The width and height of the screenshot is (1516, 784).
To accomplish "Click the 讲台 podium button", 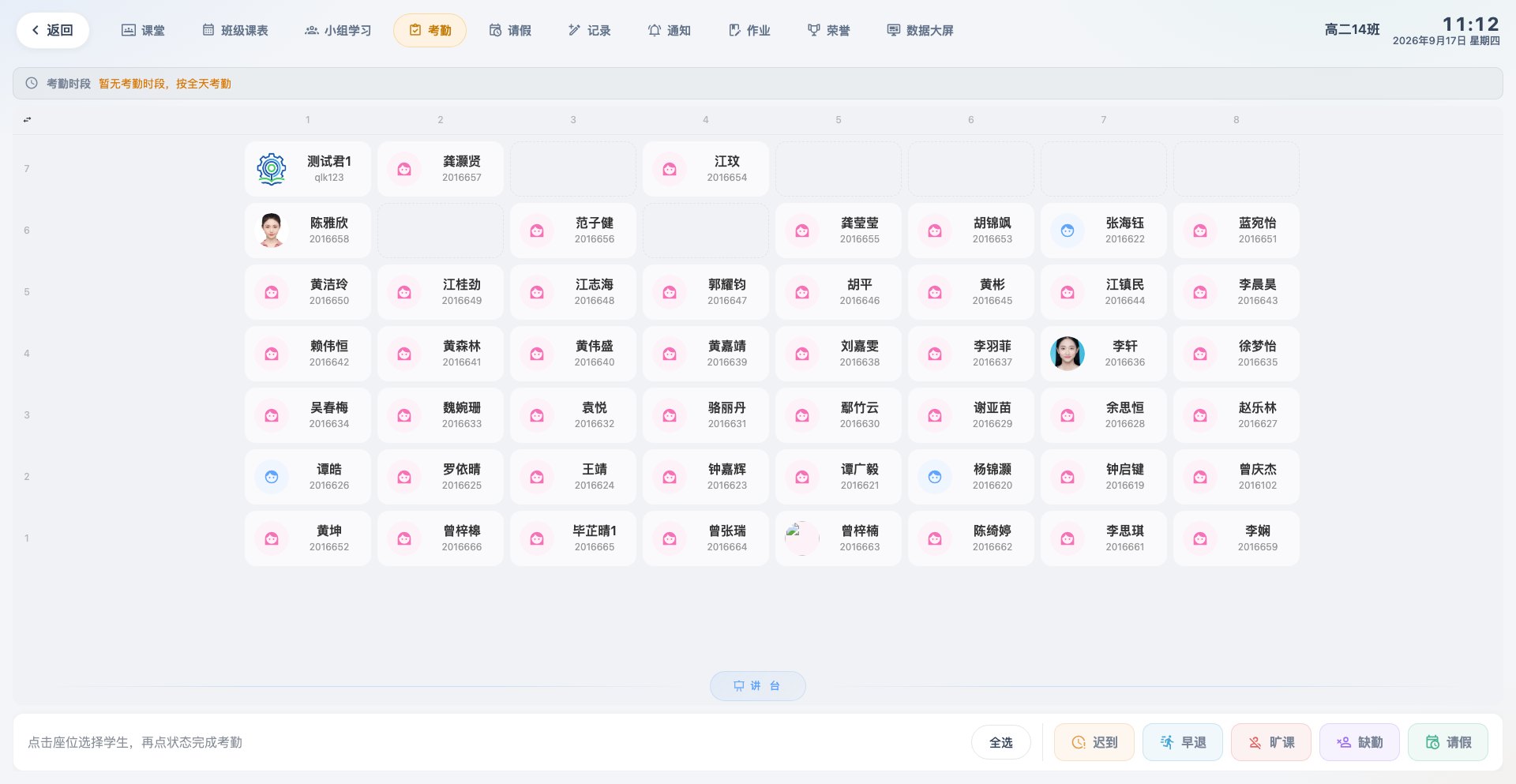I will tap(757, 686).
